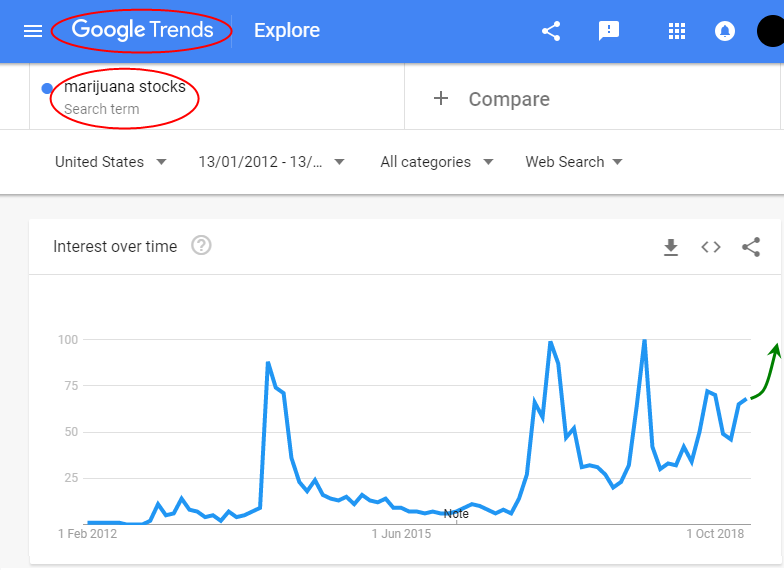The image size is (784, 570).
Task: Edit the marijuana stocks search term
Action: 125,87
